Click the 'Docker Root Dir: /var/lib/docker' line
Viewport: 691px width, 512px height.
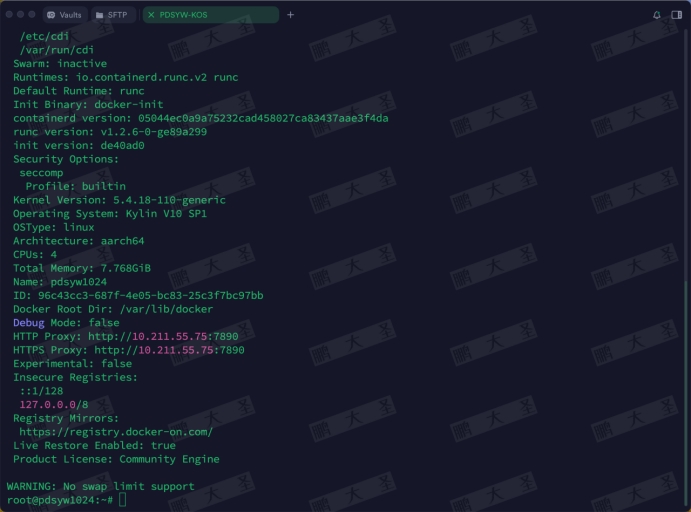pyautogui.click(x=113, y=309)
